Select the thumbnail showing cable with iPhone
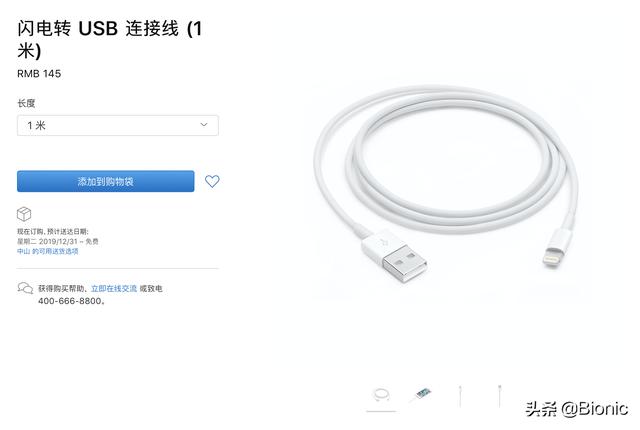 (x=421, y=395)
